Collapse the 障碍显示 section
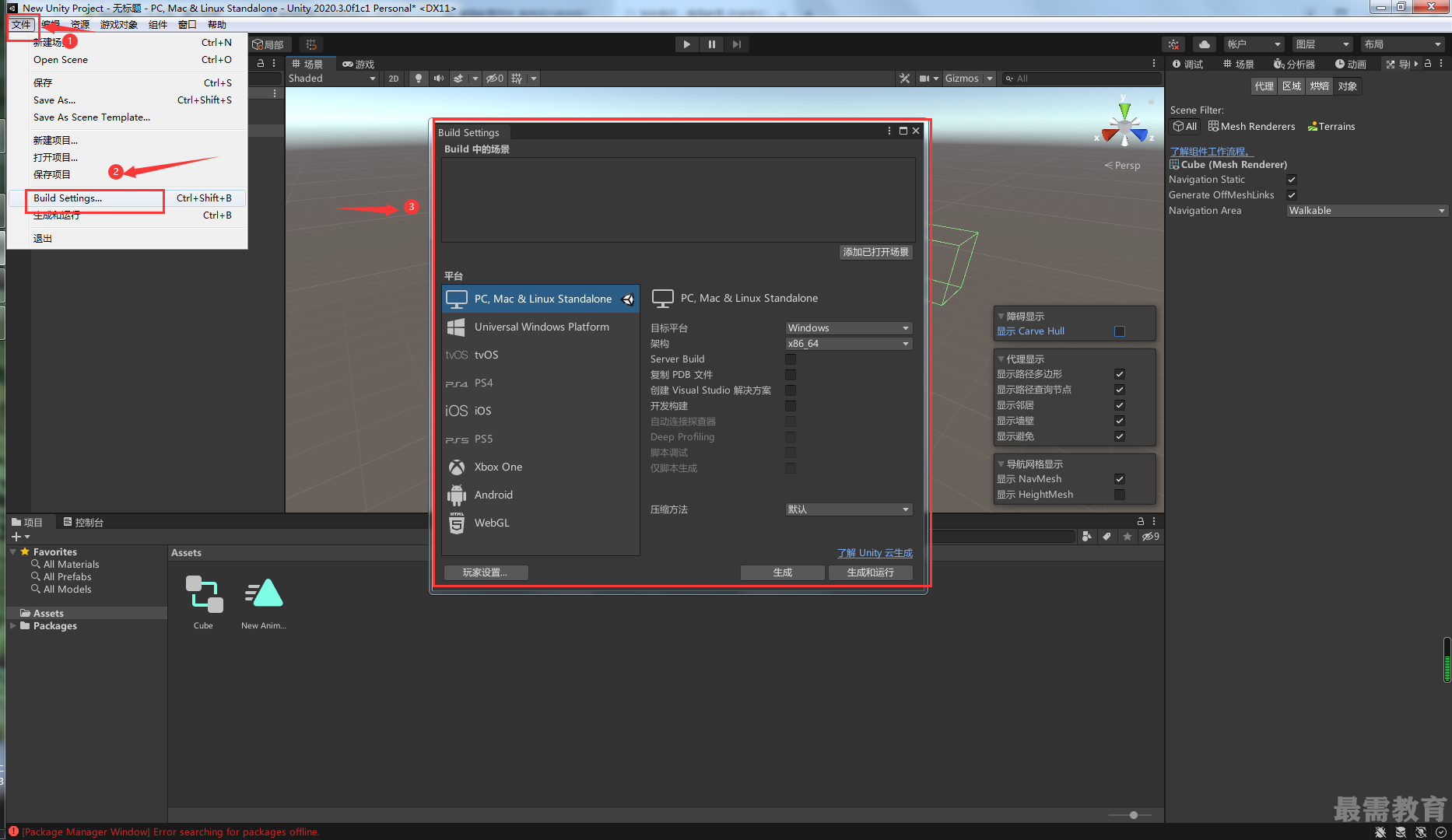Viewport: 1452px width, 840px height. point(1001,317)
